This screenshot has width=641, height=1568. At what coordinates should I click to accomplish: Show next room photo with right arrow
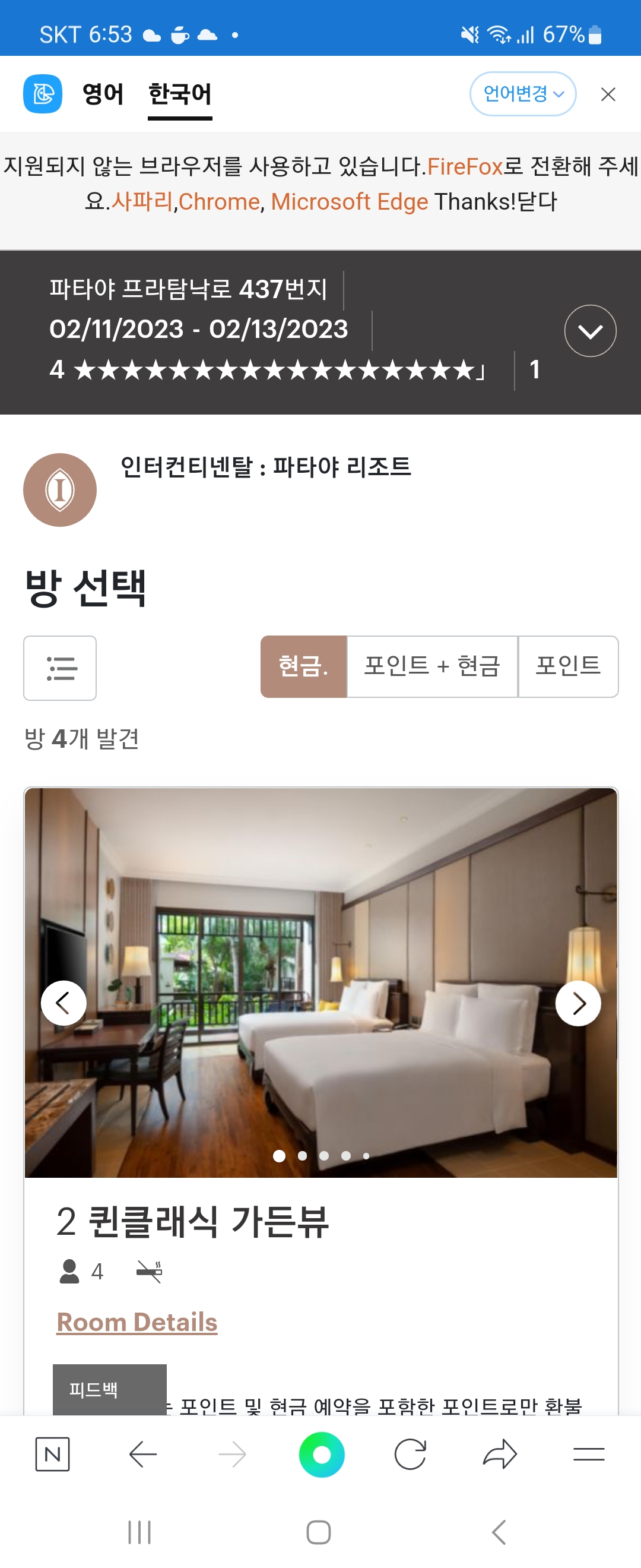(577, 1003)
